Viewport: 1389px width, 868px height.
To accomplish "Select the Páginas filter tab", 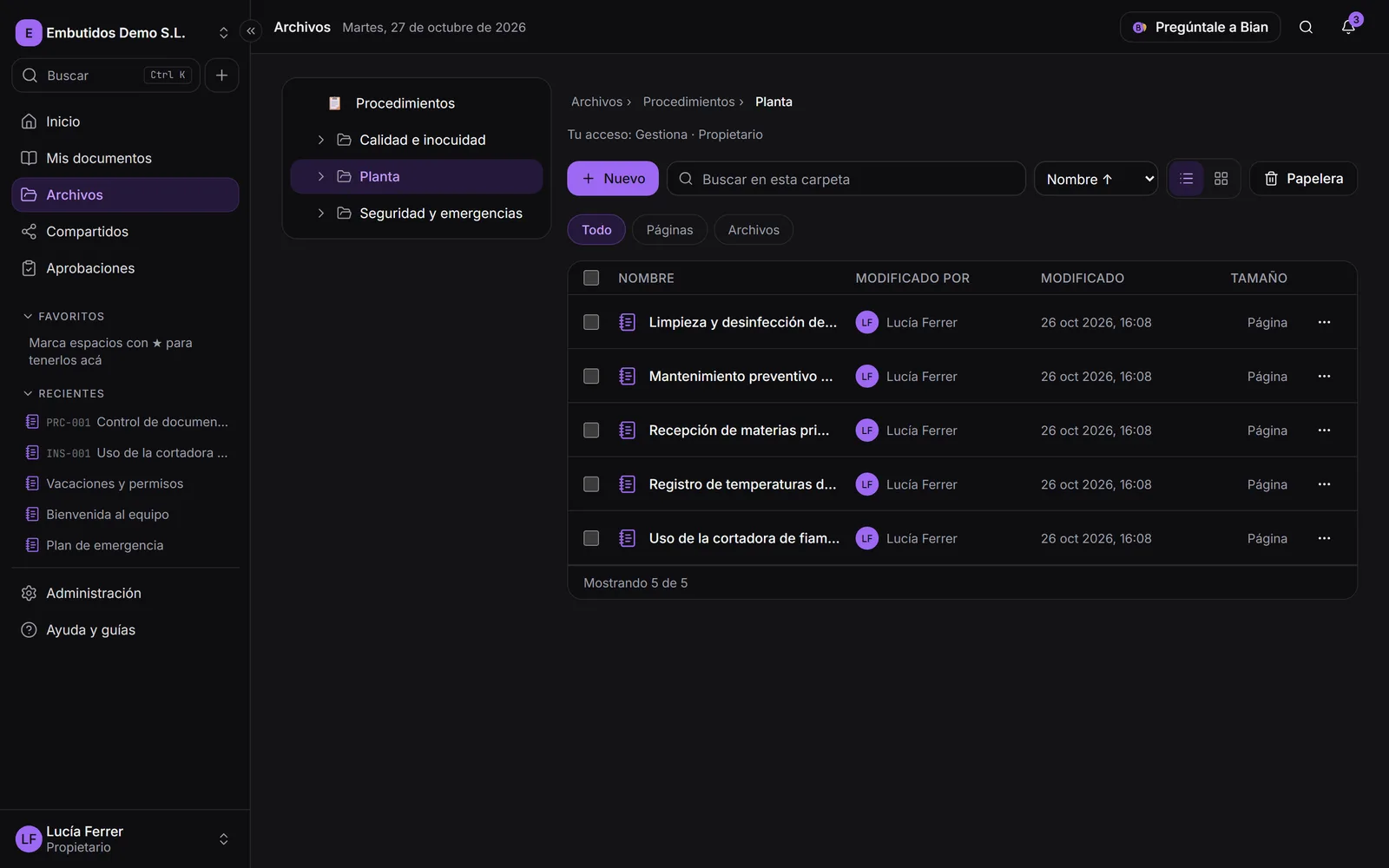I will click(669, 230).
